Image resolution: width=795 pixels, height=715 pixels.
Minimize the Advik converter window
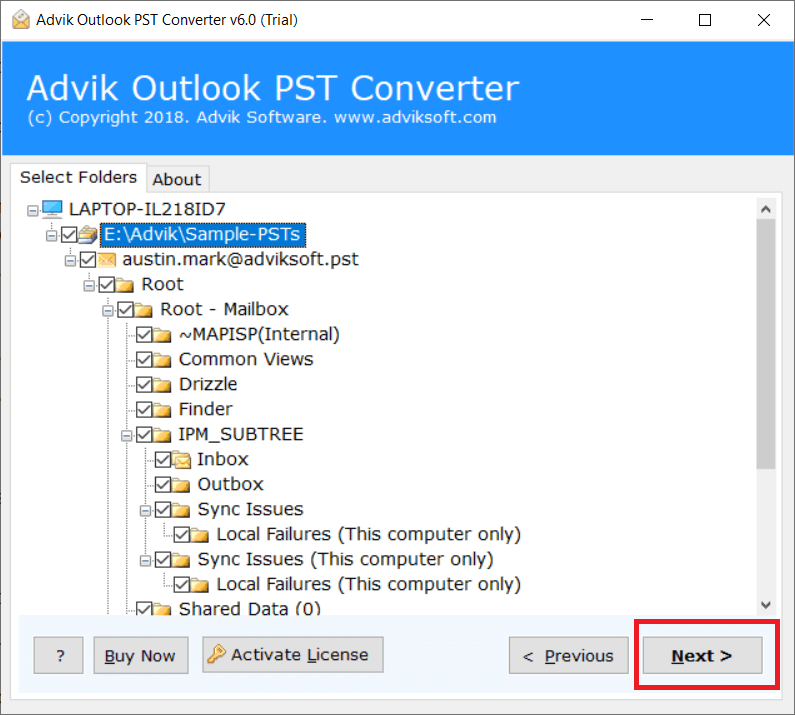[x=646, y=20]
